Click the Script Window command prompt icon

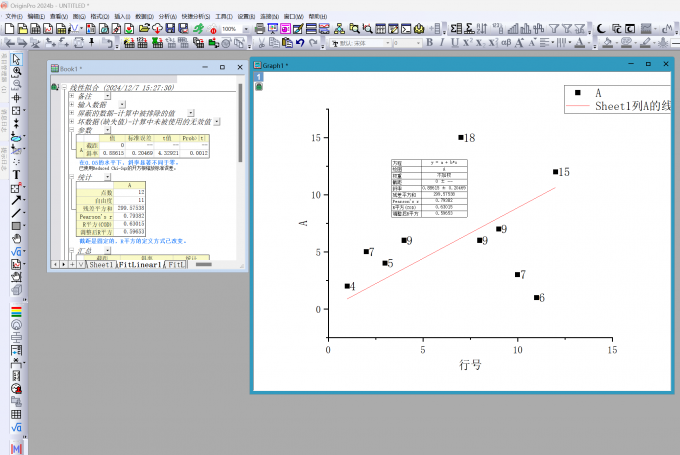[406, 29]
